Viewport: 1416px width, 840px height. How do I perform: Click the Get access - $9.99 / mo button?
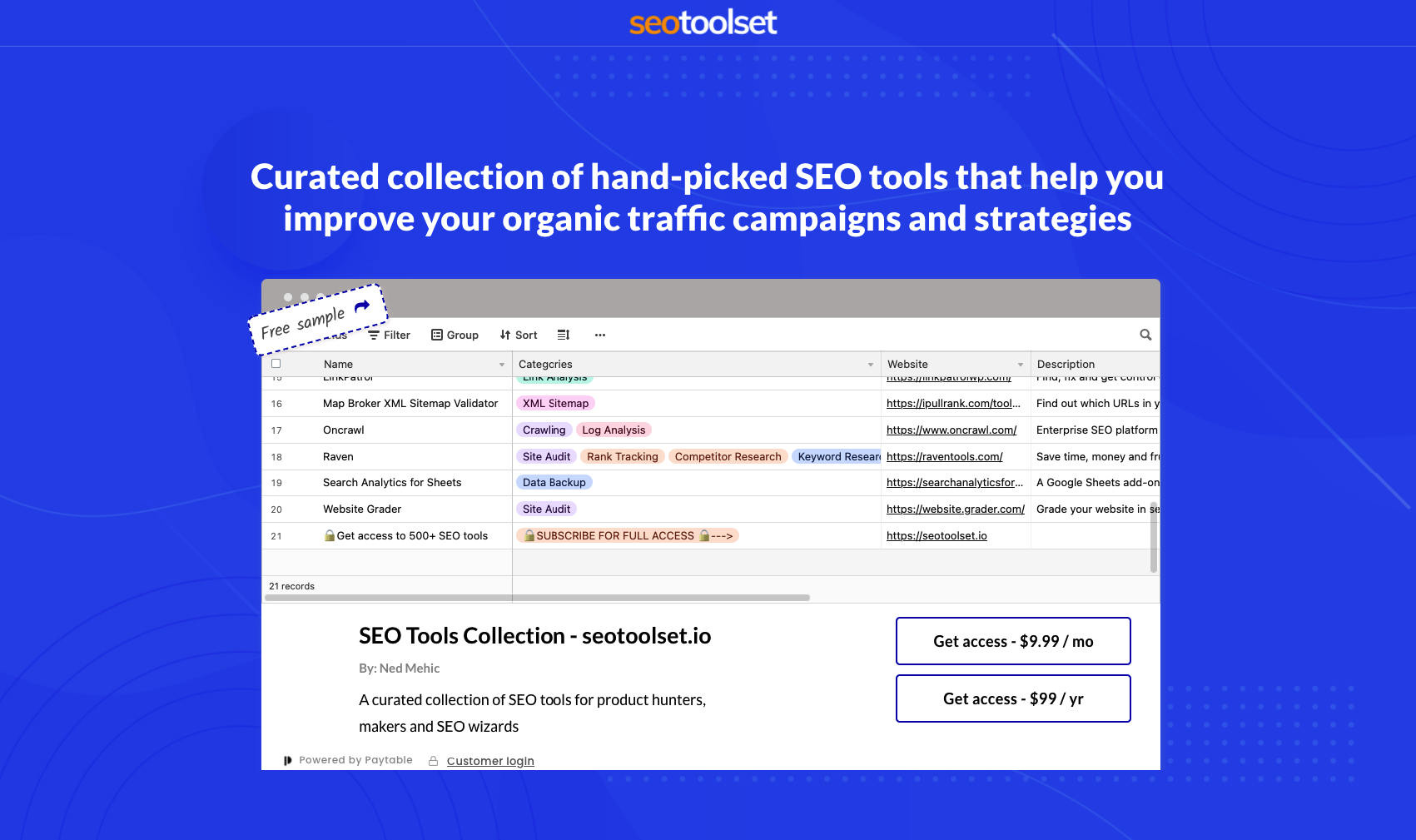[x=1013, y=641]
